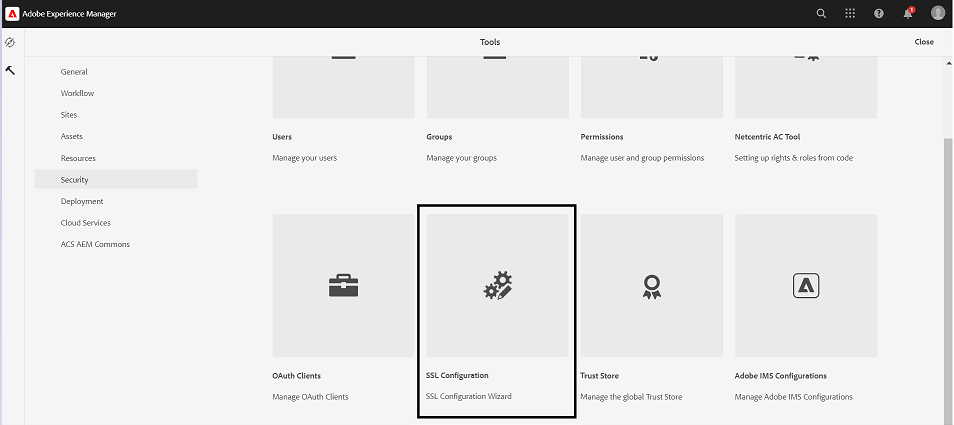Image resolution: width=954 pixels, height=425 pixels.
Task: Choose Deployment in the sidebar
Action: coord(82,201)
